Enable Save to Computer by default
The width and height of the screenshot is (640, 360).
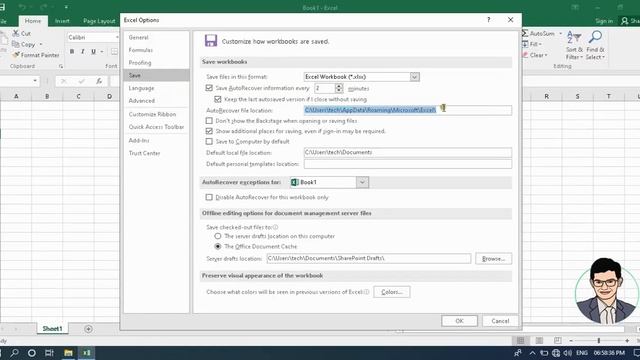pyautogui.click(x=209, y=141)
